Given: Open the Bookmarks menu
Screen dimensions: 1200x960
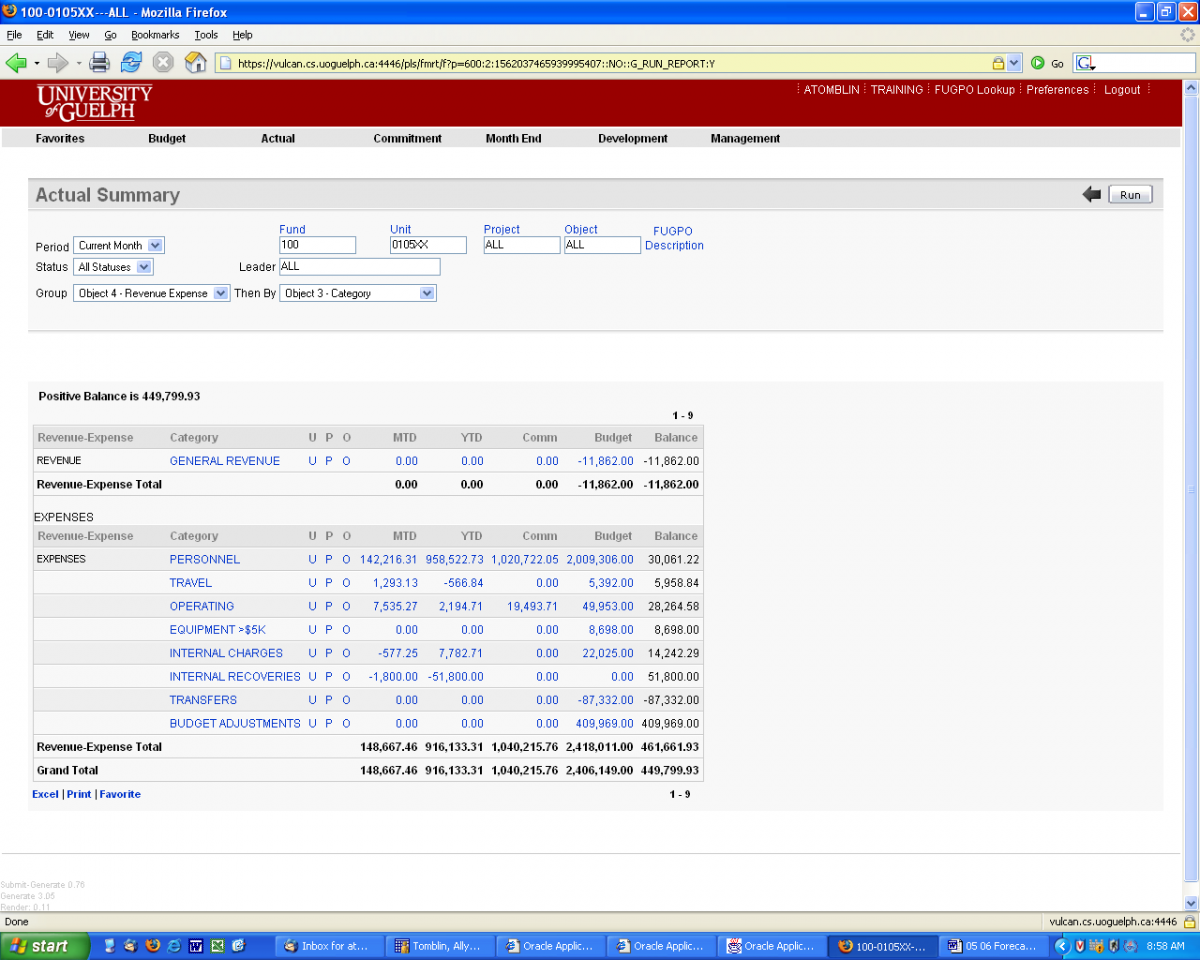Looking at the screenshot, I should [155, 35].
